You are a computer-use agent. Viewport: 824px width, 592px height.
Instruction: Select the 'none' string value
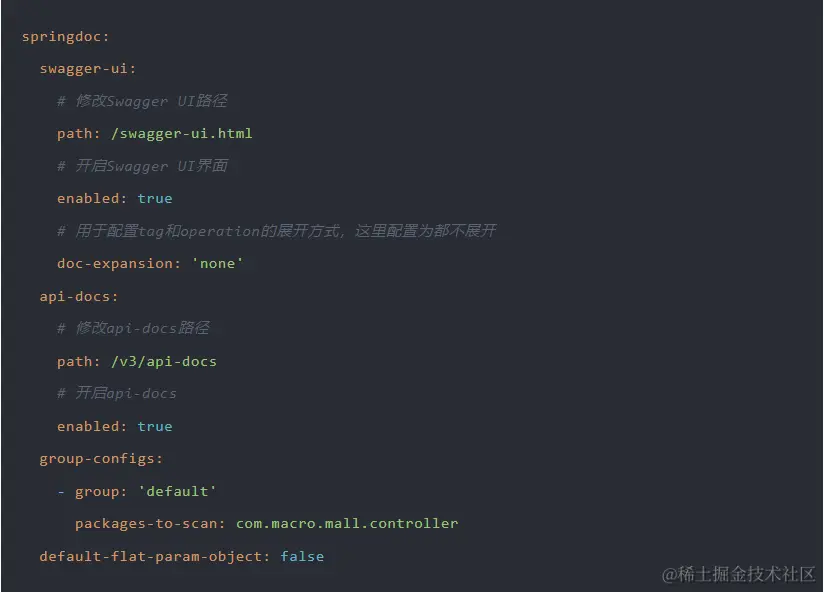(x=217, y=264)
